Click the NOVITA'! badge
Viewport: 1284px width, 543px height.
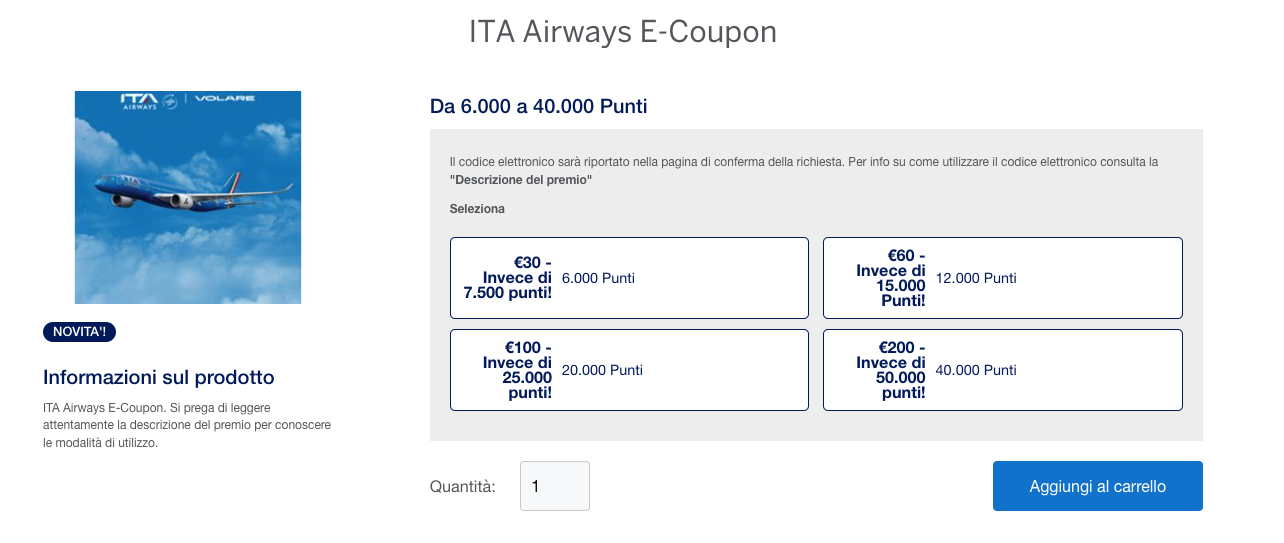80,332
